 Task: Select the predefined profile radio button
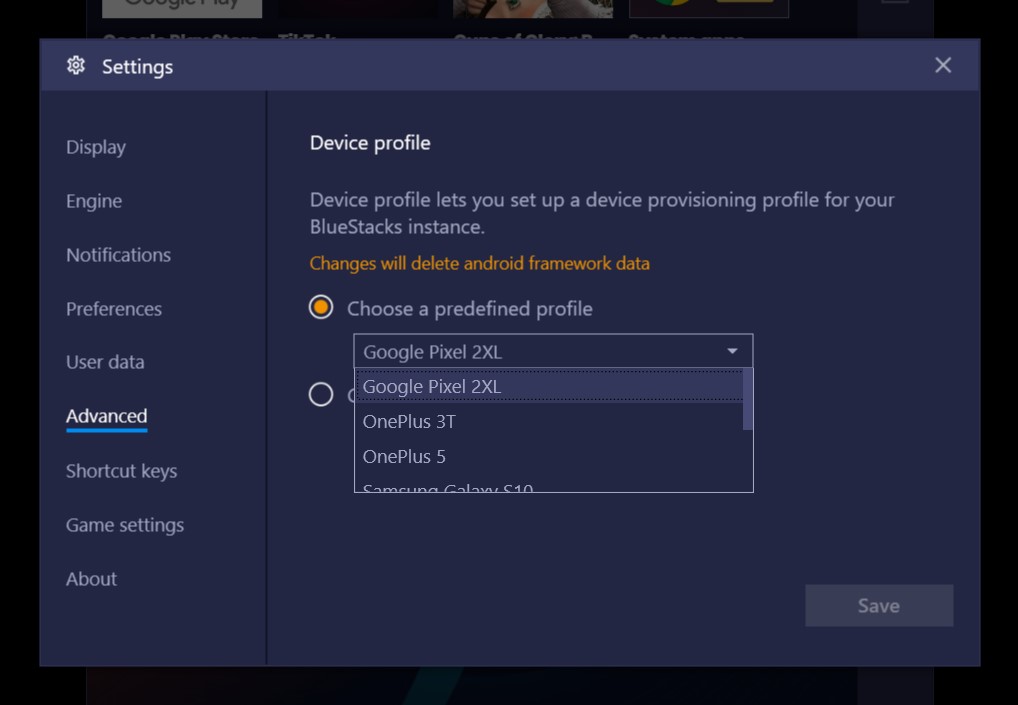point(321,307)
